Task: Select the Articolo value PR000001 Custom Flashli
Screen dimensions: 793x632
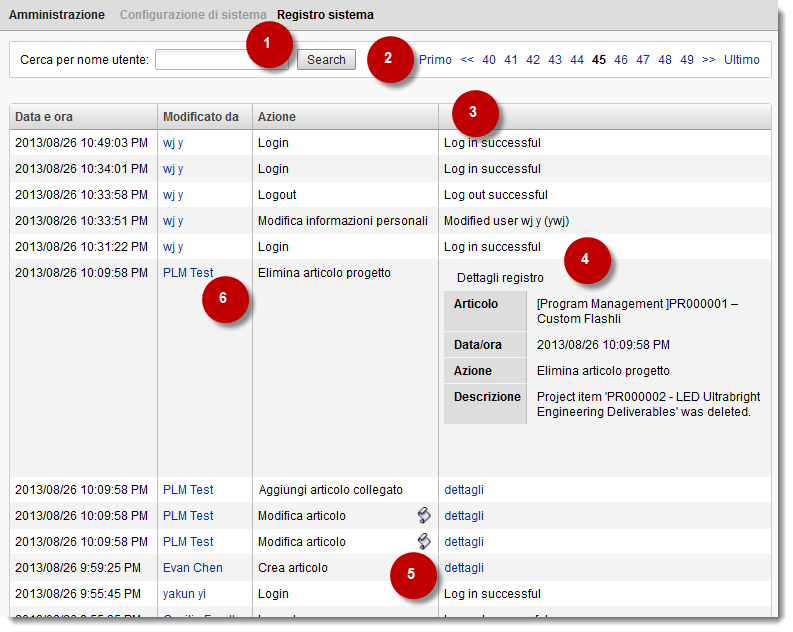Action: (x=637, y=311)
